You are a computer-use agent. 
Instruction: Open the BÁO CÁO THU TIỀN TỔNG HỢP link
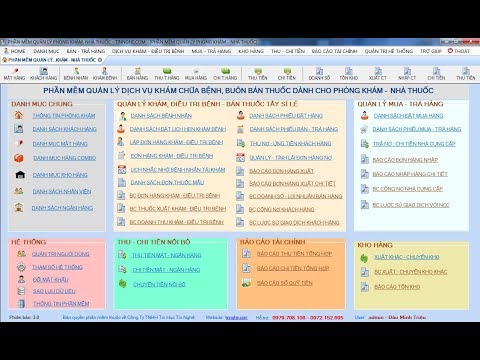pos(294,254)
